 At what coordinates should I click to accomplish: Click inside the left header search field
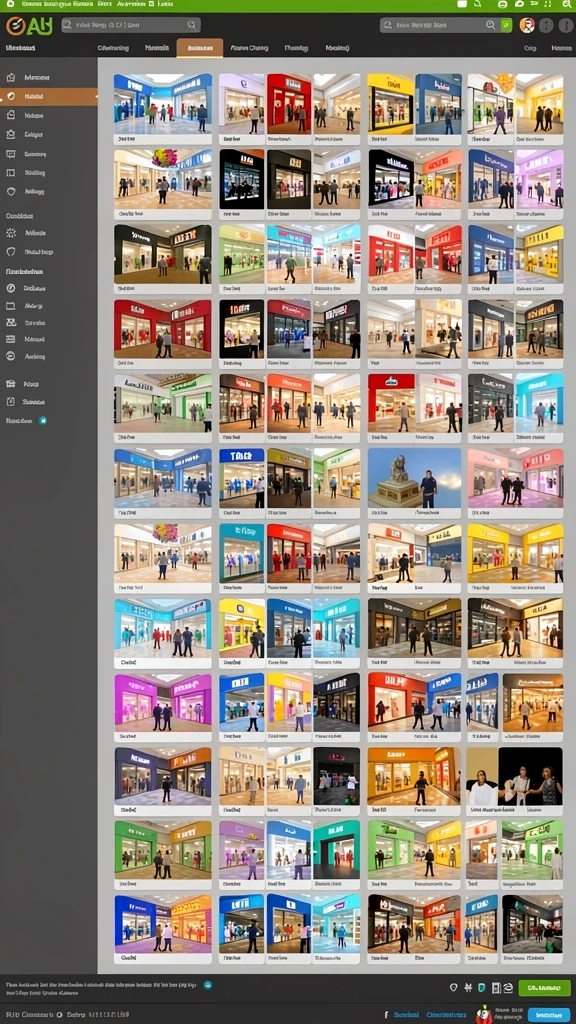131,25
